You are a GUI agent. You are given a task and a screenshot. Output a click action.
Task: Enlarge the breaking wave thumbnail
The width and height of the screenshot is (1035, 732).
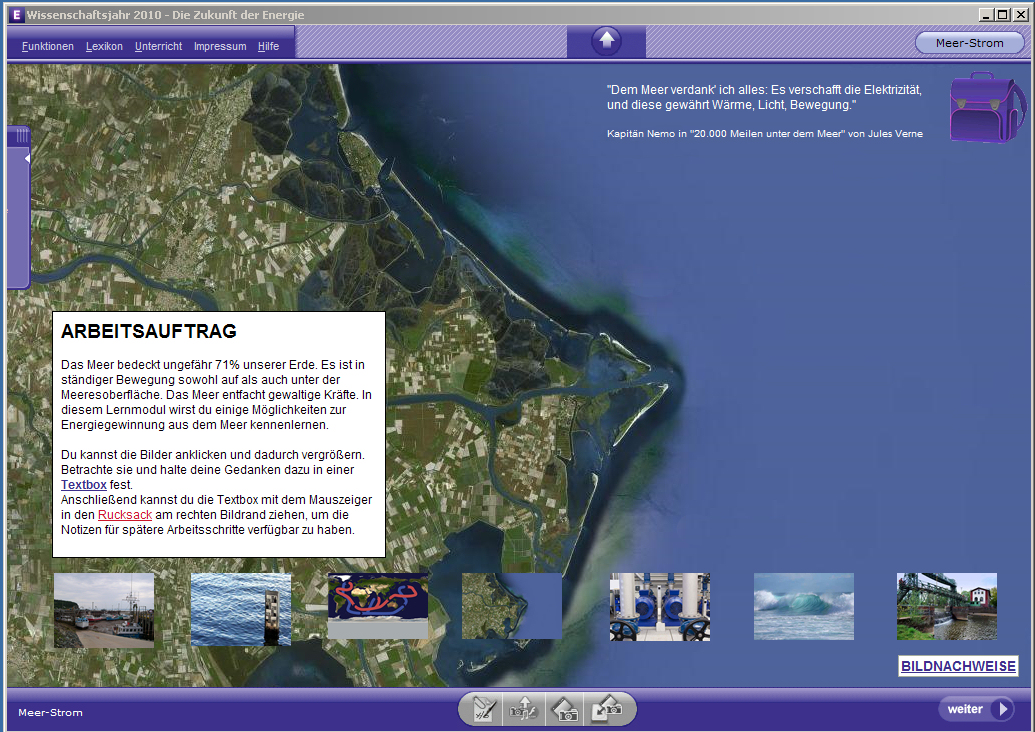point(803,606)
